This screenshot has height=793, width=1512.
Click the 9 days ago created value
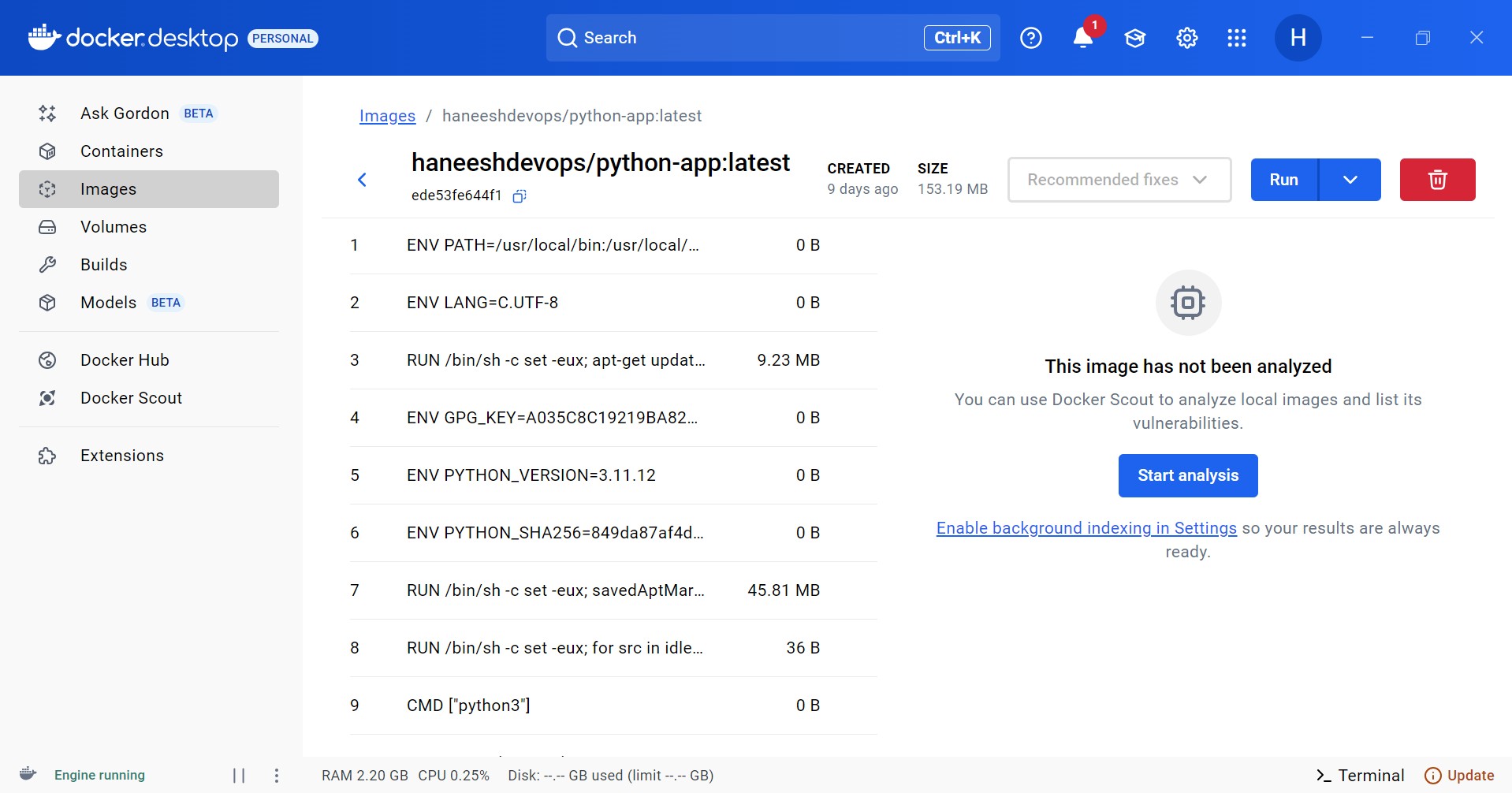(862, 189)
